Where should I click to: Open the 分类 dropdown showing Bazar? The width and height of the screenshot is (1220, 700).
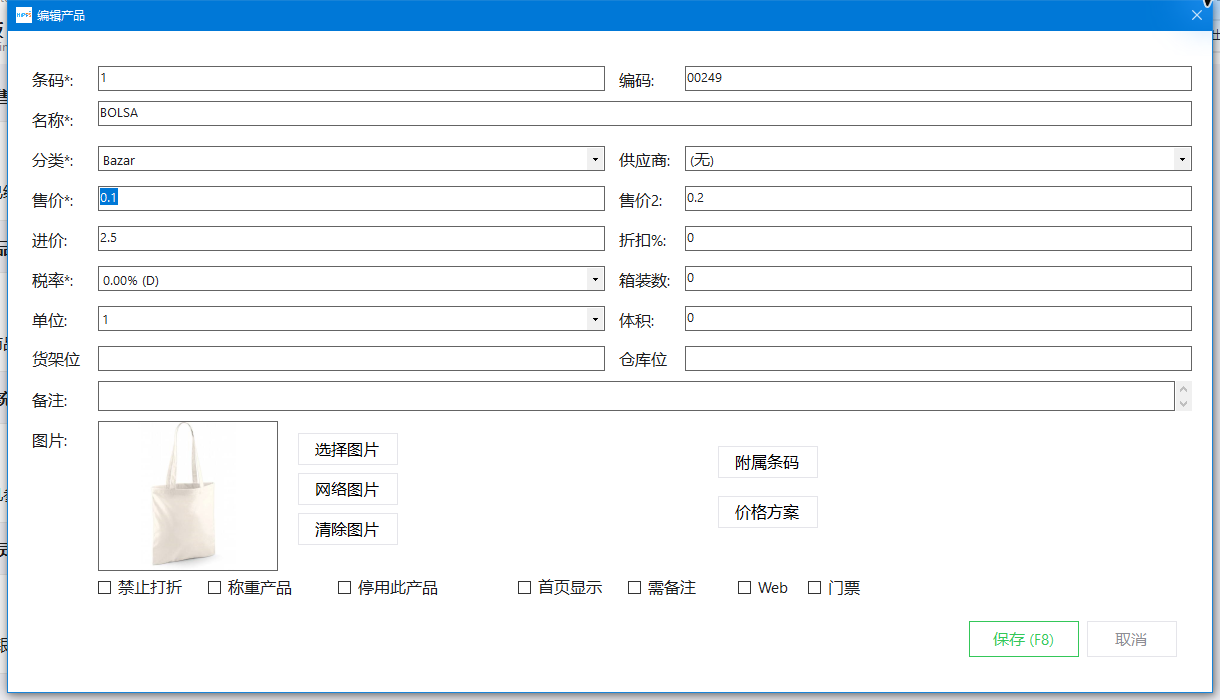pos(351,159)
